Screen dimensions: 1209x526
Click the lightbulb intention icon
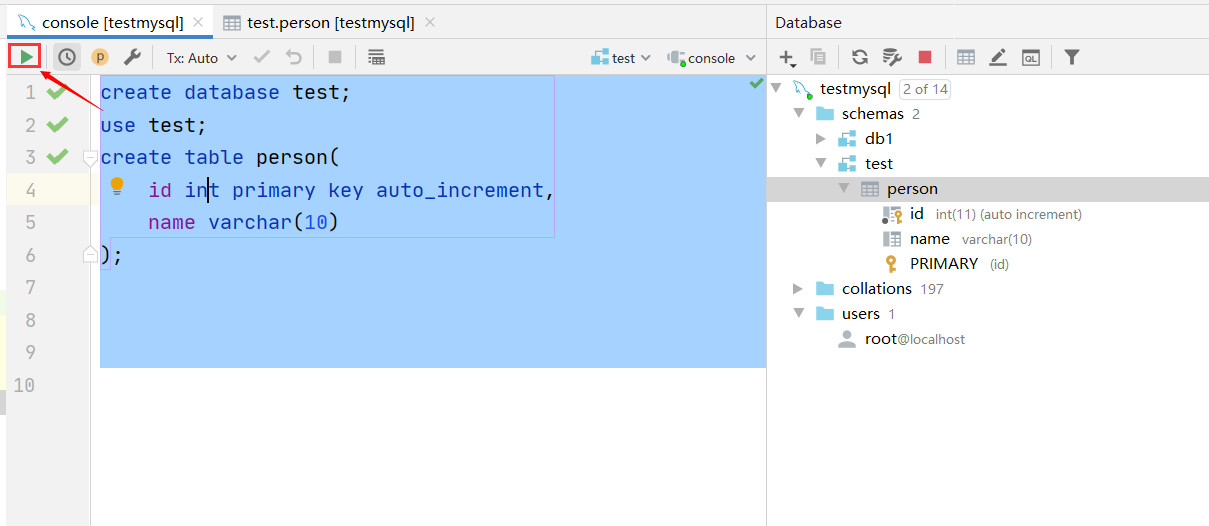pos(116,186)
